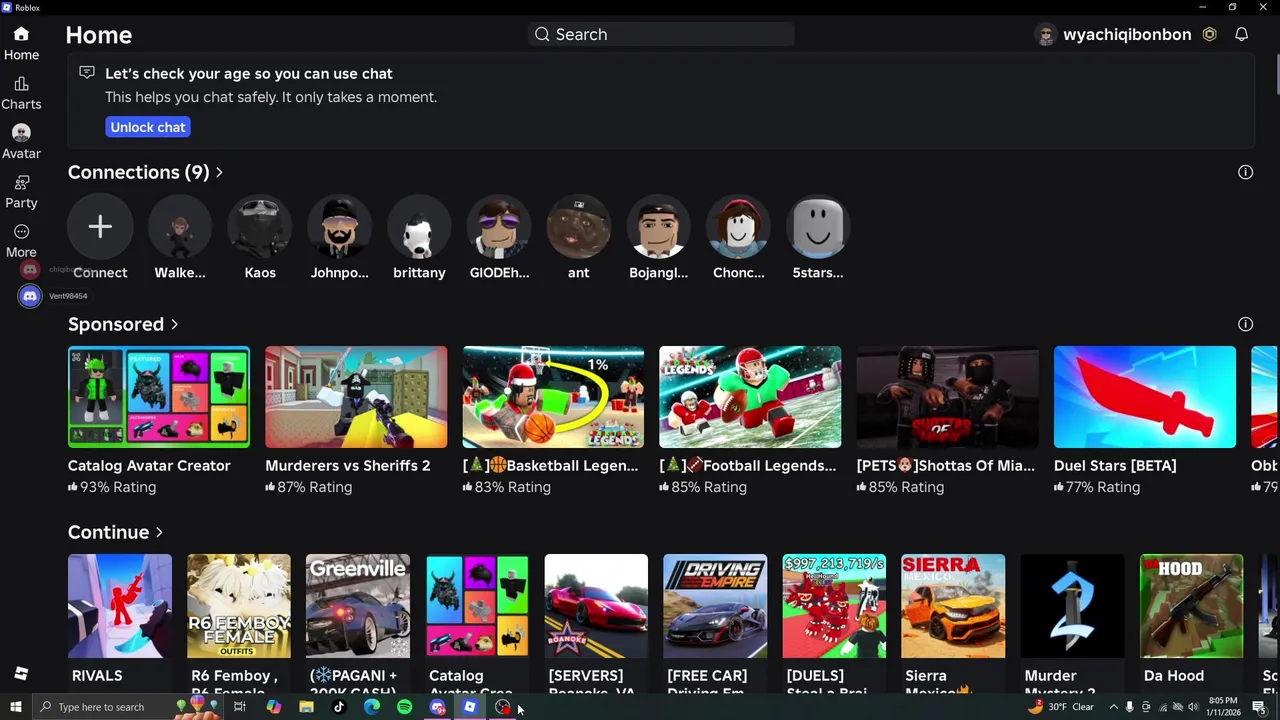Viewport: 1280px width, 720px height.
Task: Open the Duel Stars knife thumbnail
Action: coord(1145,397)
